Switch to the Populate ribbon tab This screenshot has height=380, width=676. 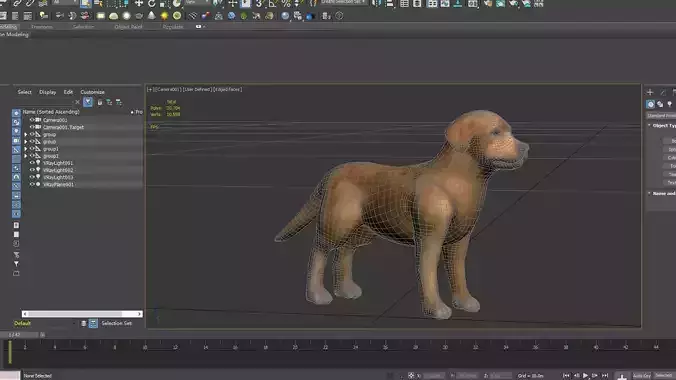[x=172, y=27]
